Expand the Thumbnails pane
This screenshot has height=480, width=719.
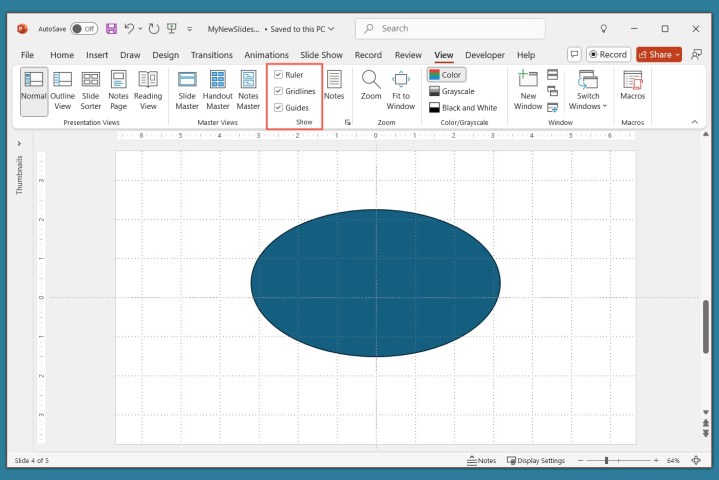(x=20, y=144)
